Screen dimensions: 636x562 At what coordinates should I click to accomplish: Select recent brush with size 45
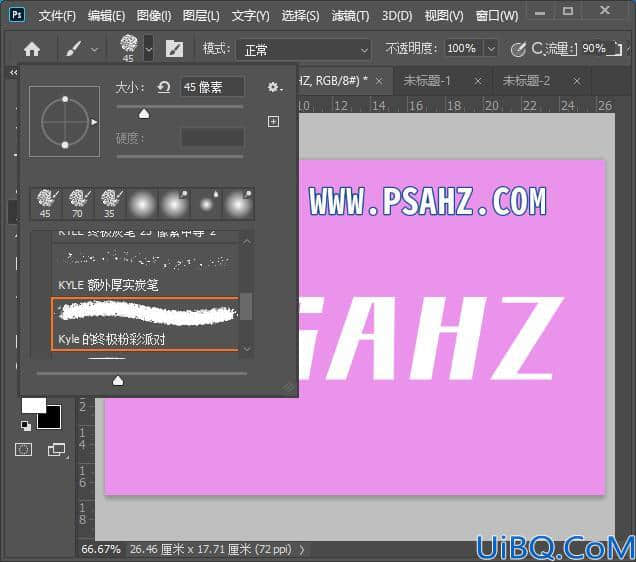[47, 204]
